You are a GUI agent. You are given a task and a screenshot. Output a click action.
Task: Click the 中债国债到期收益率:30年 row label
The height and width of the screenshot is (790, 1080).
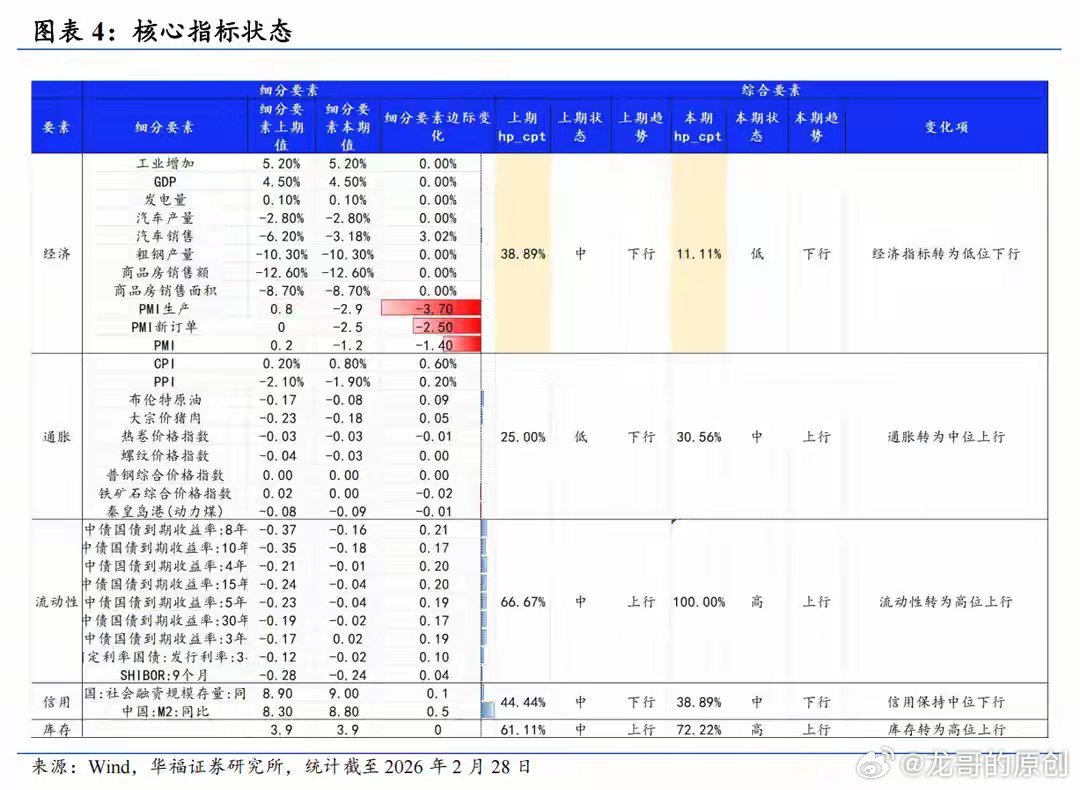tap(165, 621)
